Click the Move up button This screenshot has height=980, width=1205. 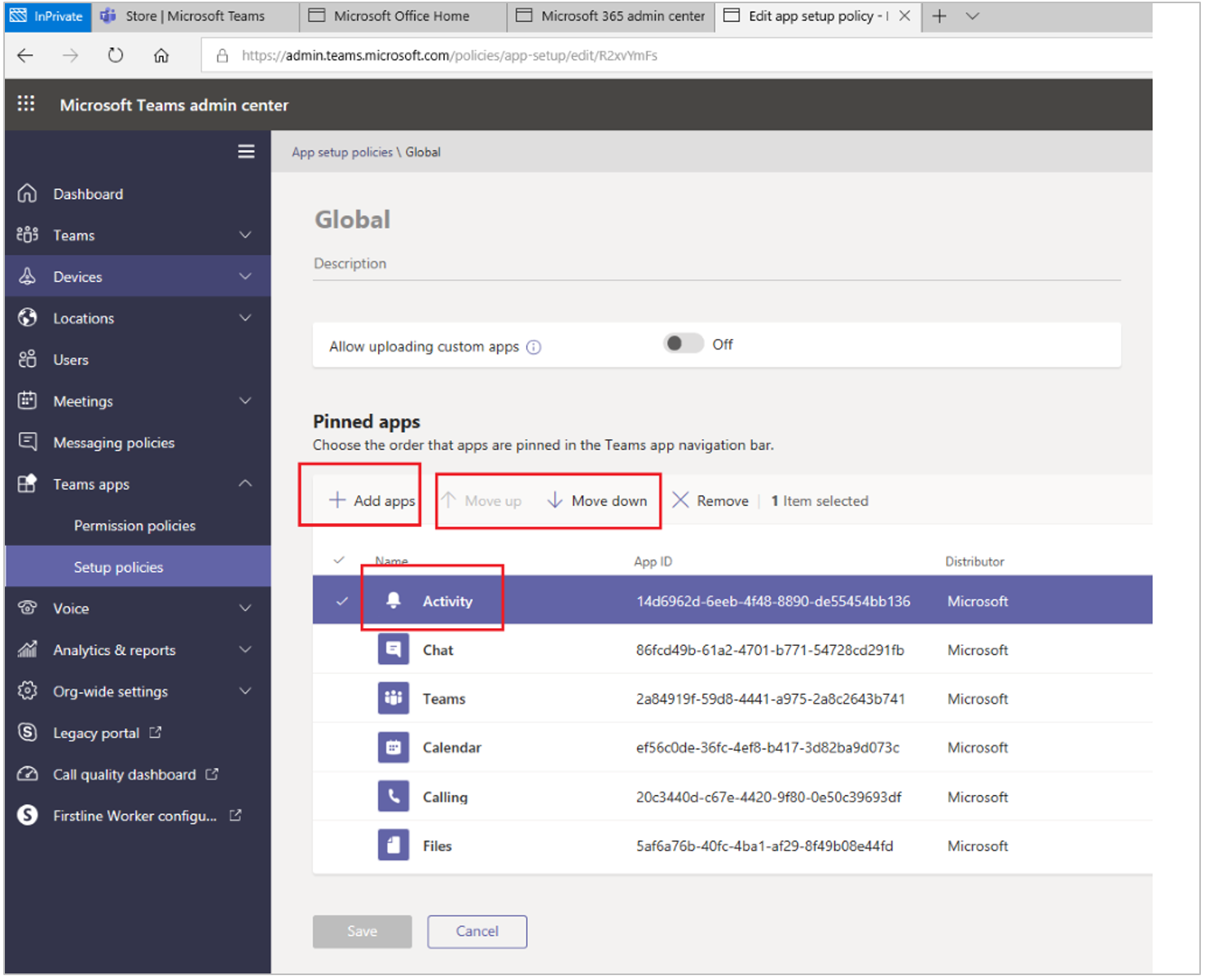pos(482,500)
